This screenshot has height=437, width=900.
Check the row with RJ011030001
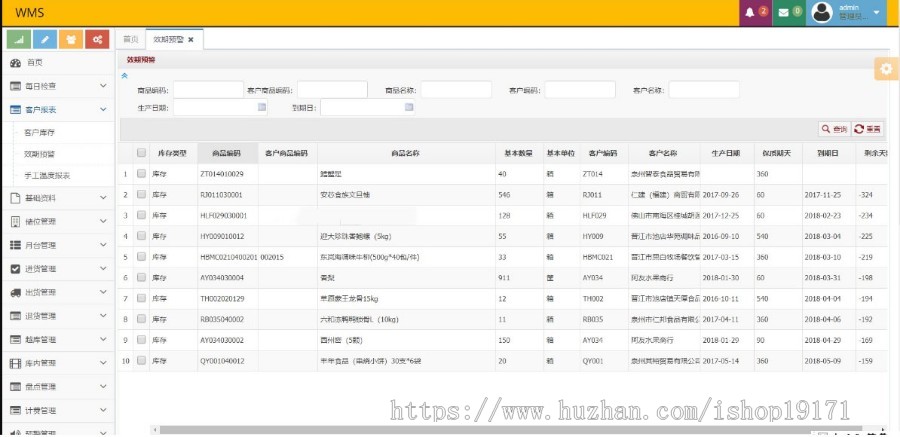pyautogui.click(x=141, y=195)
